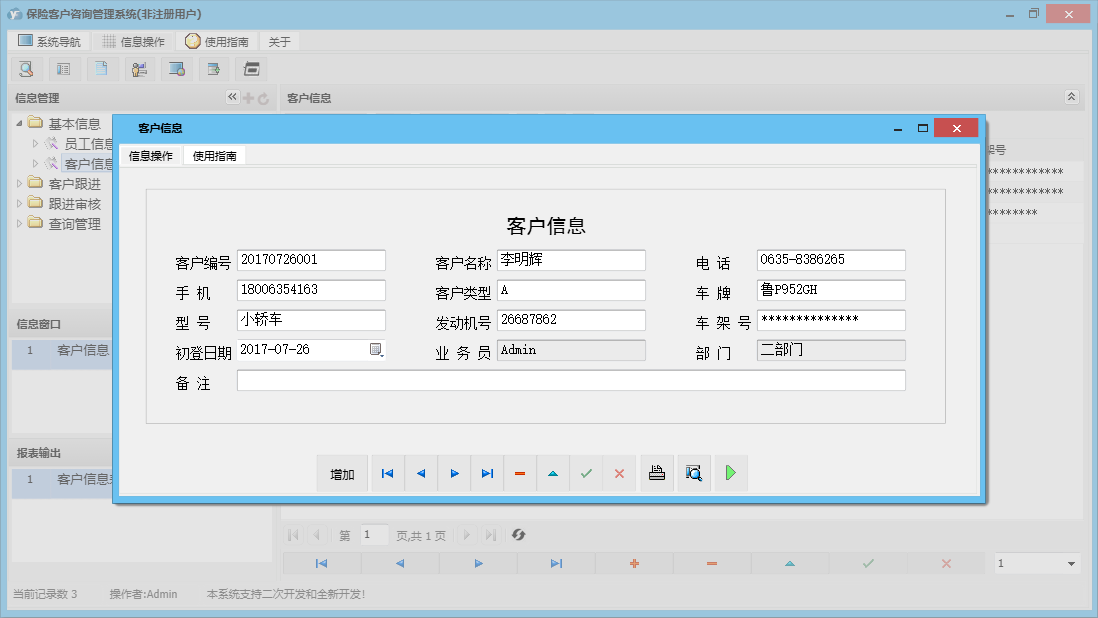The width and height of the screenshot is (1098, 618).
Task: Click the document icon on the main toolbar
Action: (x=102, y=69)
